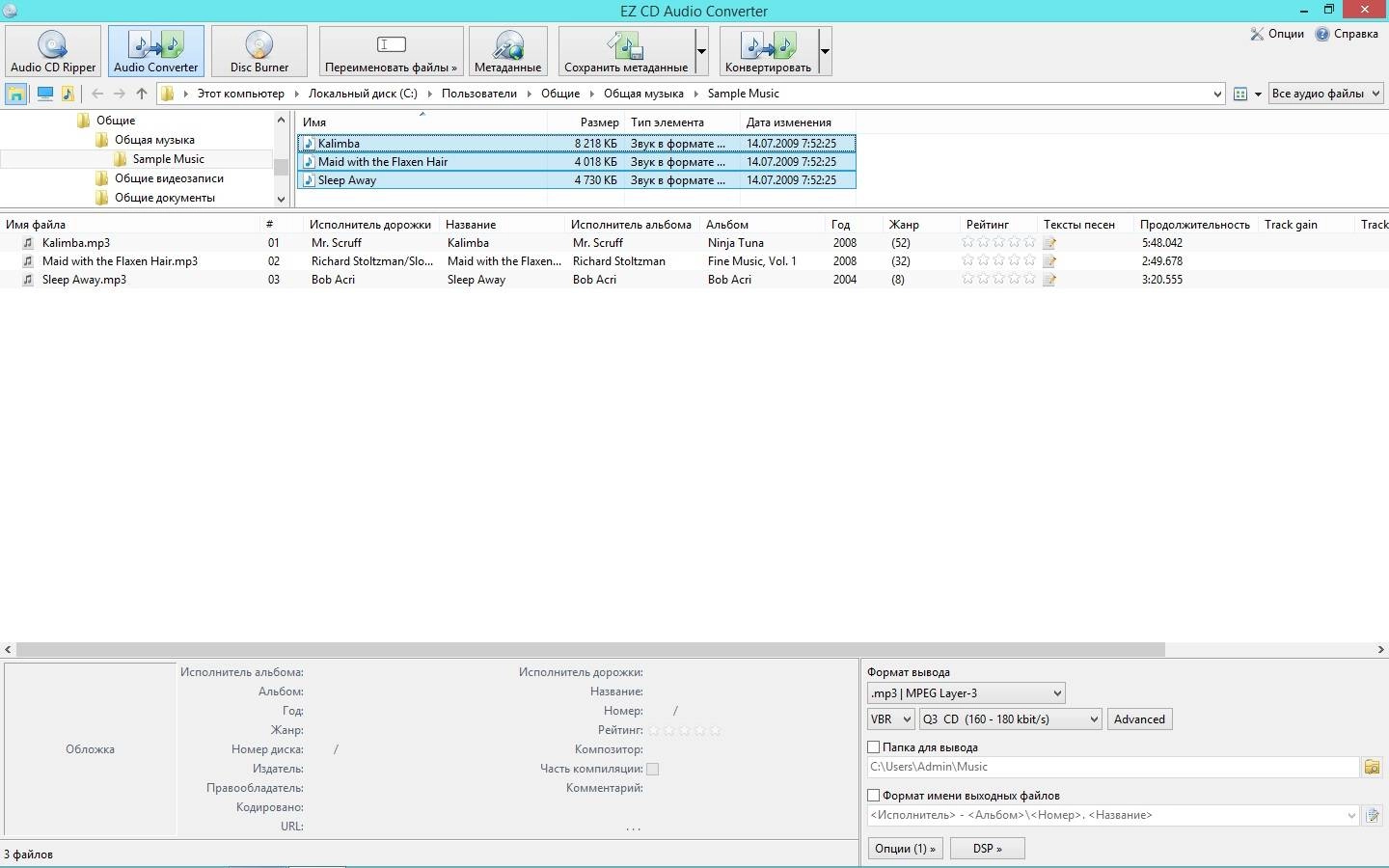Click Этот компьютер in the address path
Viewport: 1389px width, 868px height.
(x=240, y=94)
